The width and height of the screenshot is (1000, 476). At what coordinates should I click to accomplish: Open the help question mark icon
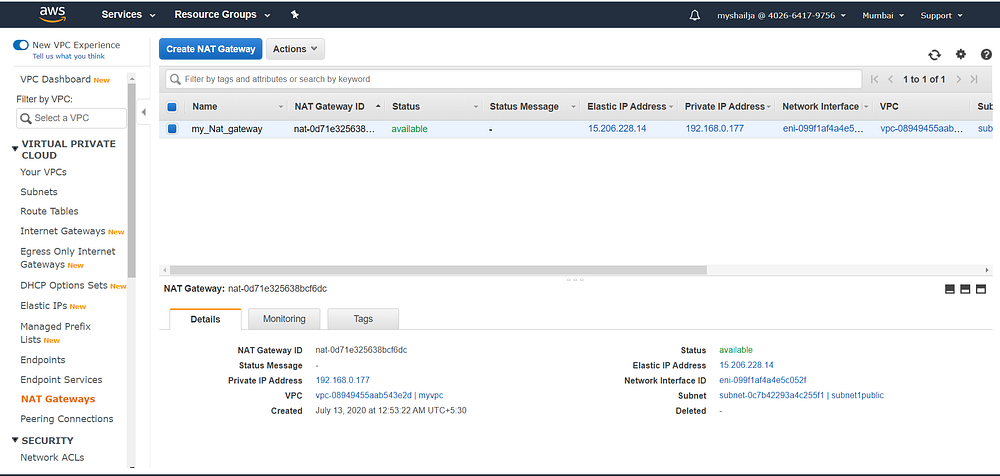[x=986, y=55]
